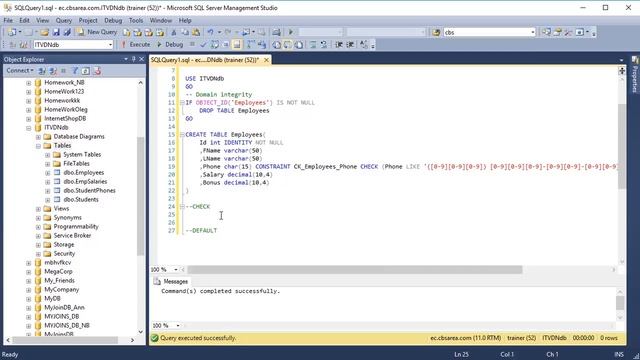Open the Project menu

pos(88,20)
